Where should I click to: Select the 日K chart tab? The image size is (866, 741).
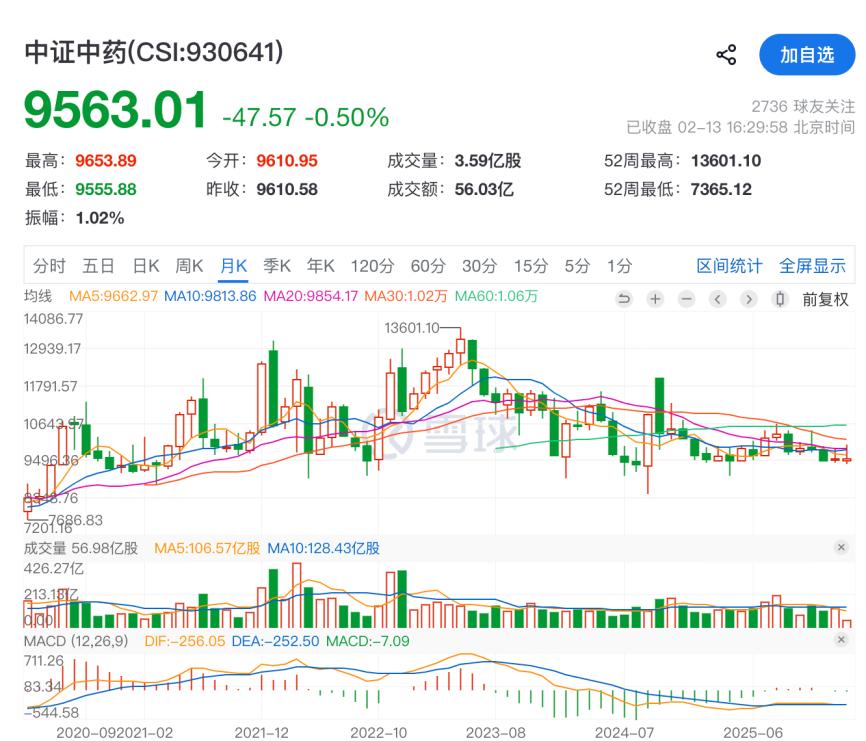tap(146, 266)
